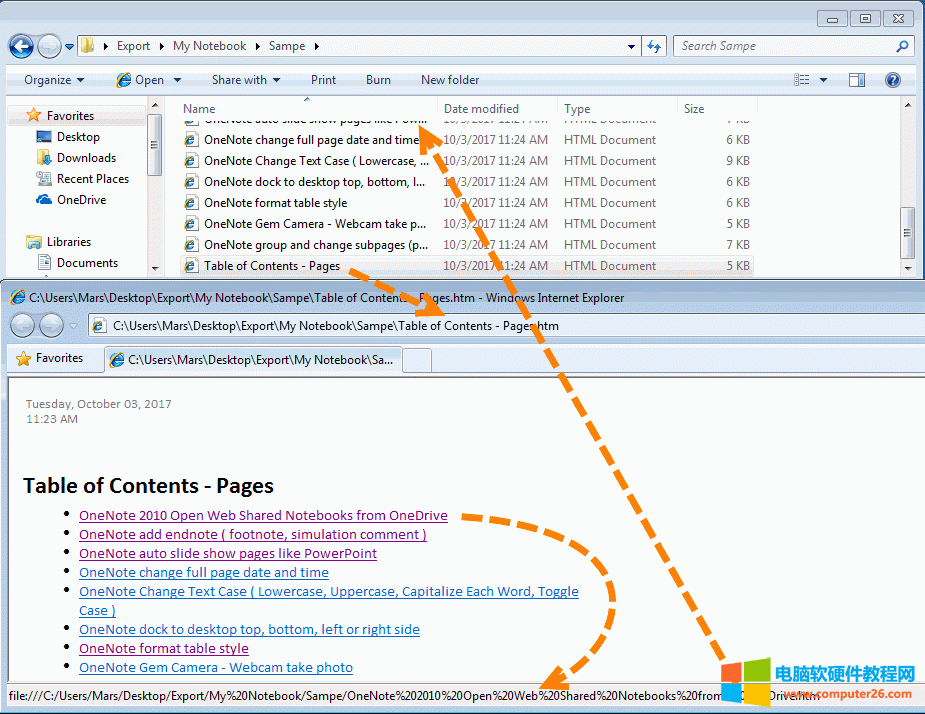Select the Table of Contents - Pages file
The image size is (925, 714).
(271, 266)
